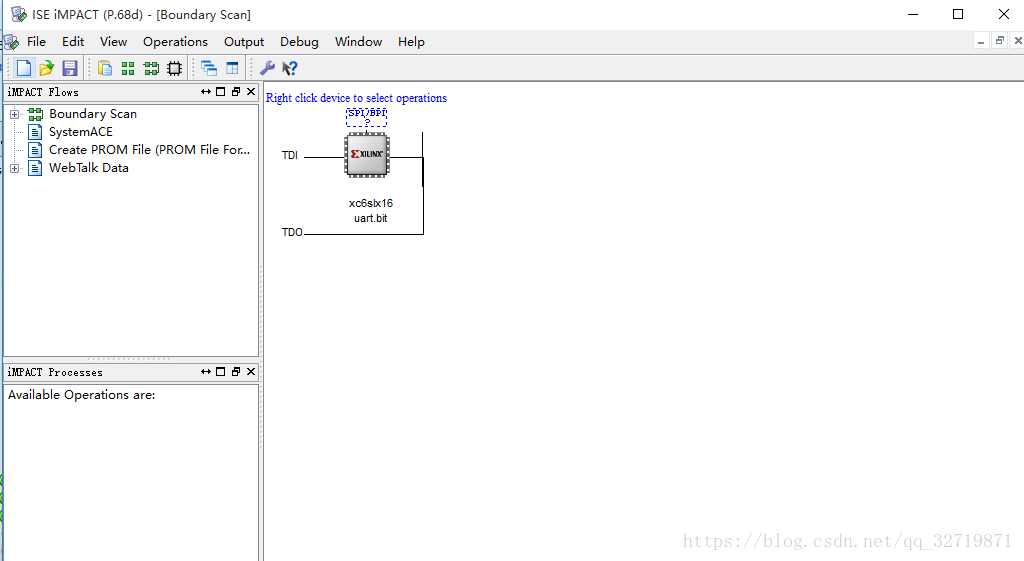Screen dimensions: 1024x561
Task: Select WebTalk Data flow item
Action: [x=89, y=168]
